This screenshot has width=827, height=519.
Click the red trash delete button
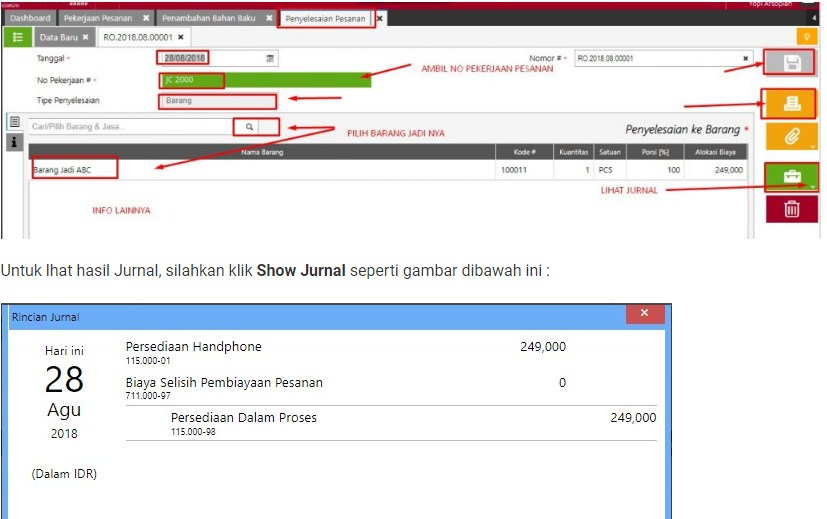tap(791, 209)
